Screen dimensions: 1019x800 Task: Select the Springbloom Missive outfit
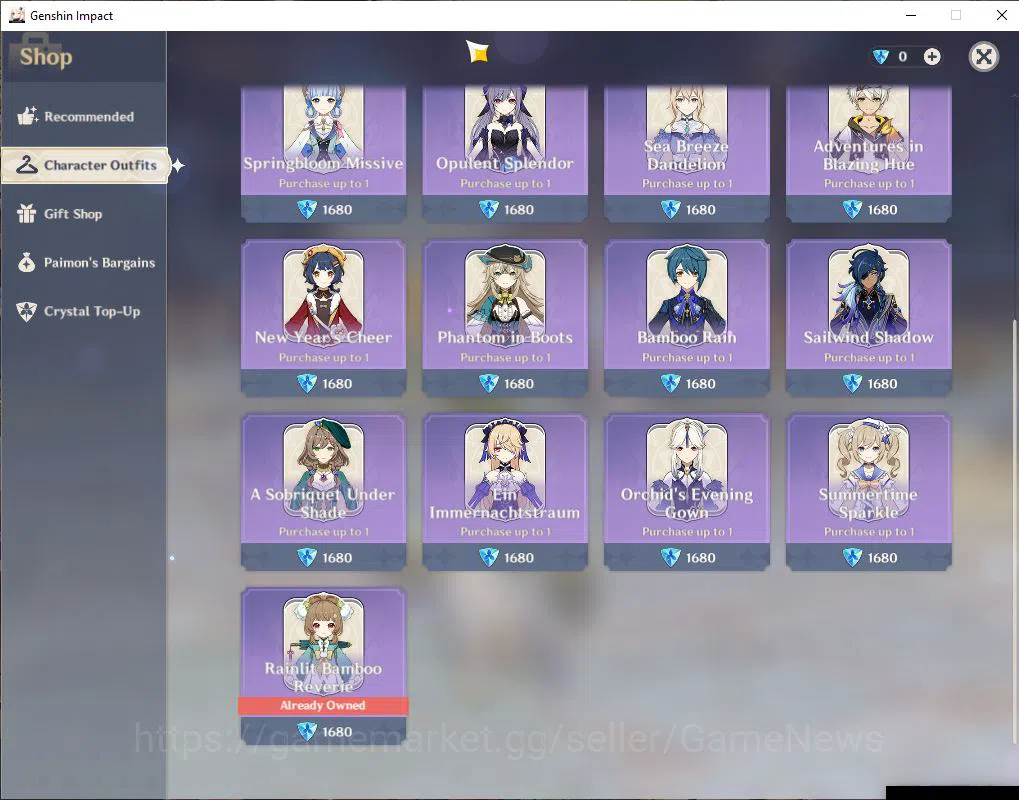click(x=324, y=153)
